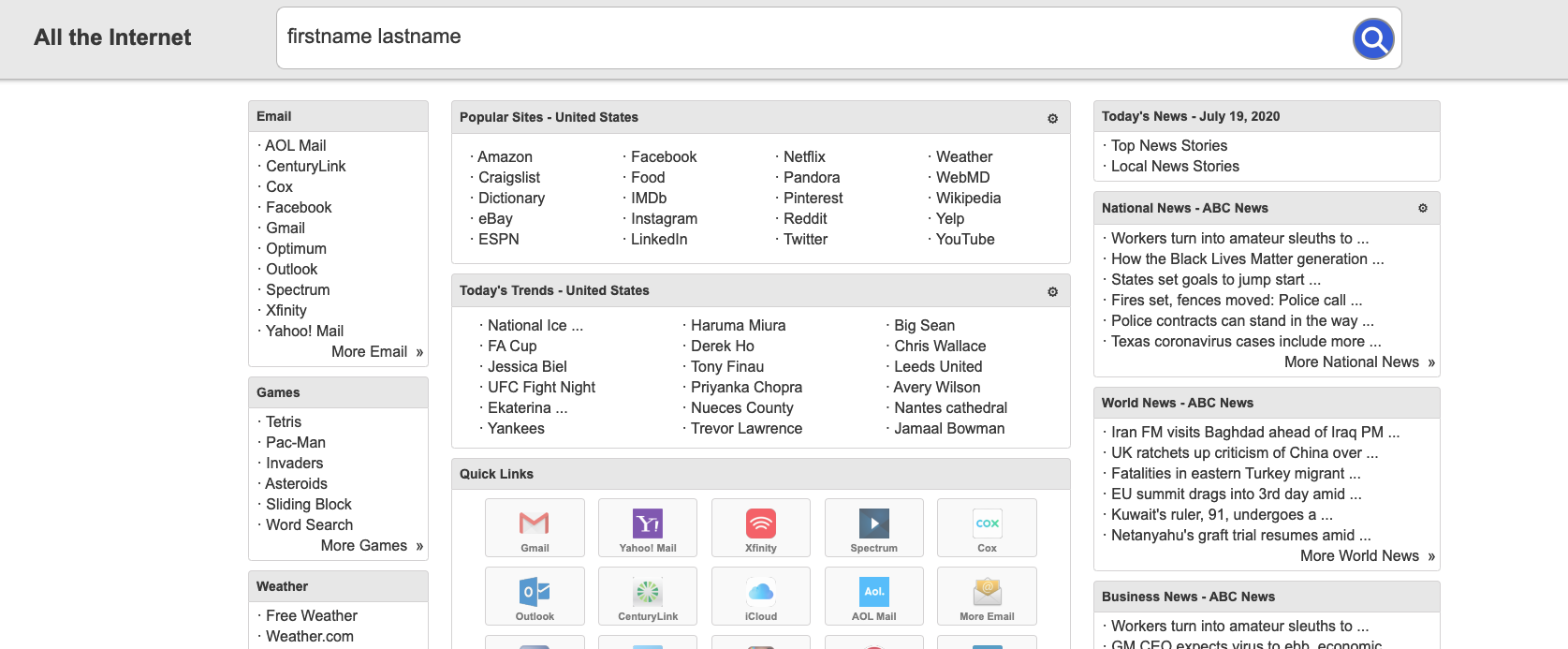The height and width of the screenshot is (649, 1568).
Task: Open Yelp link in Popular Sites
Action: click(x=950, y=219)
